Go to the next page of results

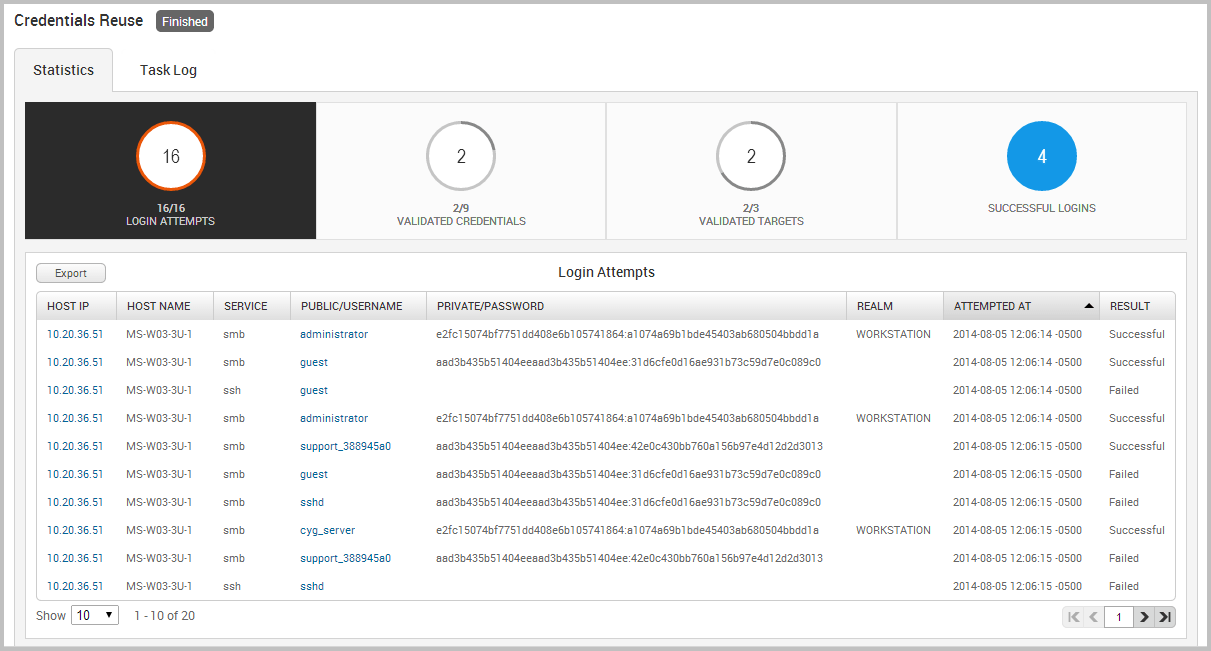pyautogui.click(x=1144, y=617)
